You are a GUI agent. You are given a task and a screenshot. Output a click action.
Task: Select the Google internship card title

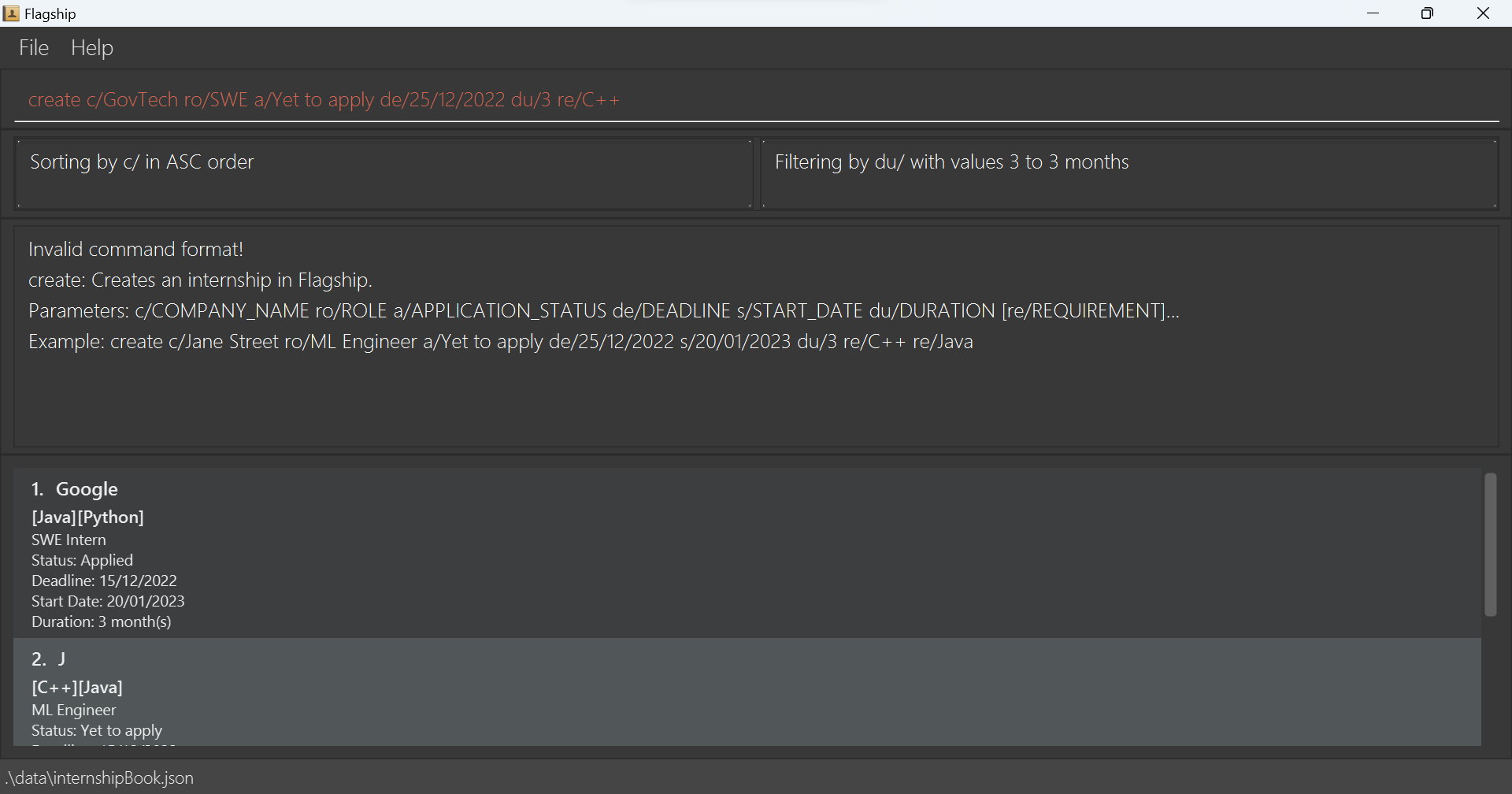click(x=87, y=489)
